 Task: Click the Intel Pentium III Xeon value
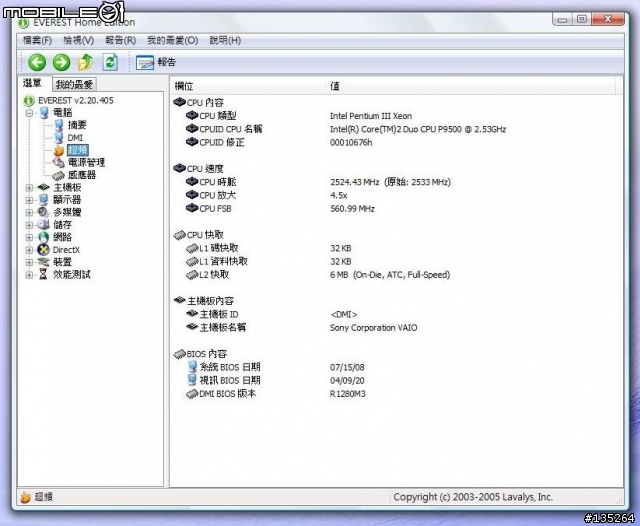[371, 116]
